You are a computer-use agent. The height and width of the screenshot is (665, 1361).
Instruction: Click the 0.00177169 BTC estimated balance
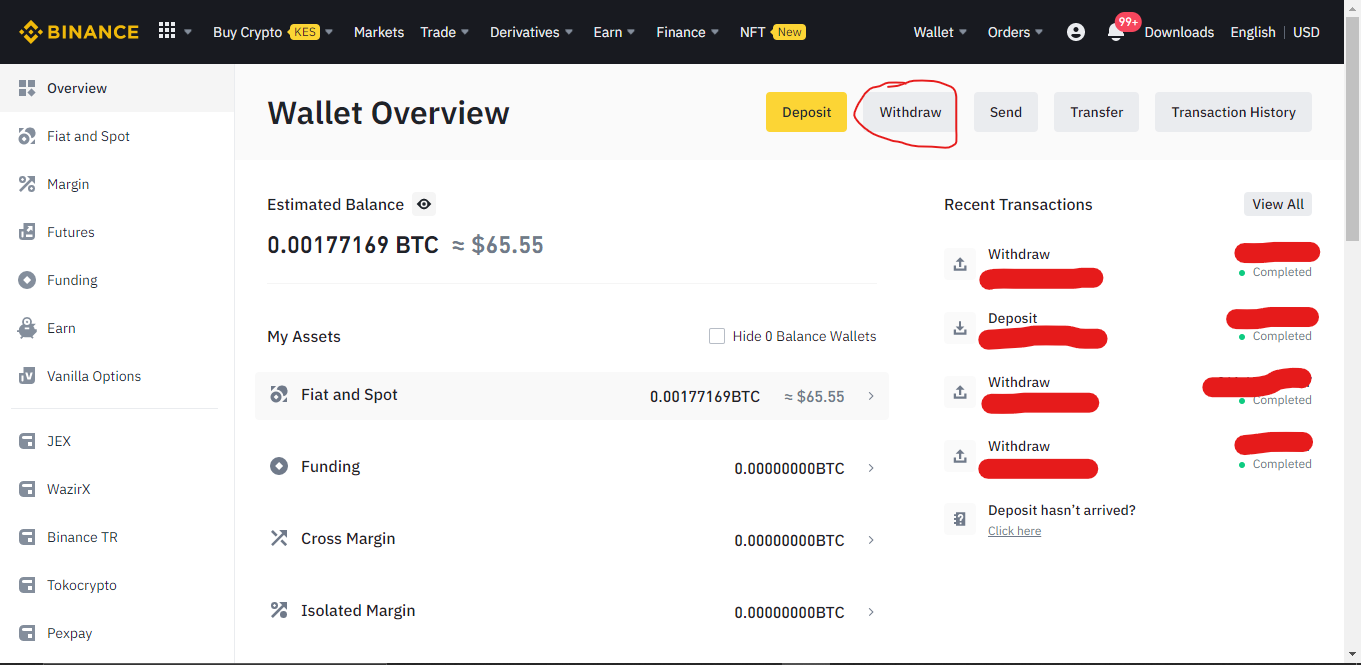coord(353,245)
